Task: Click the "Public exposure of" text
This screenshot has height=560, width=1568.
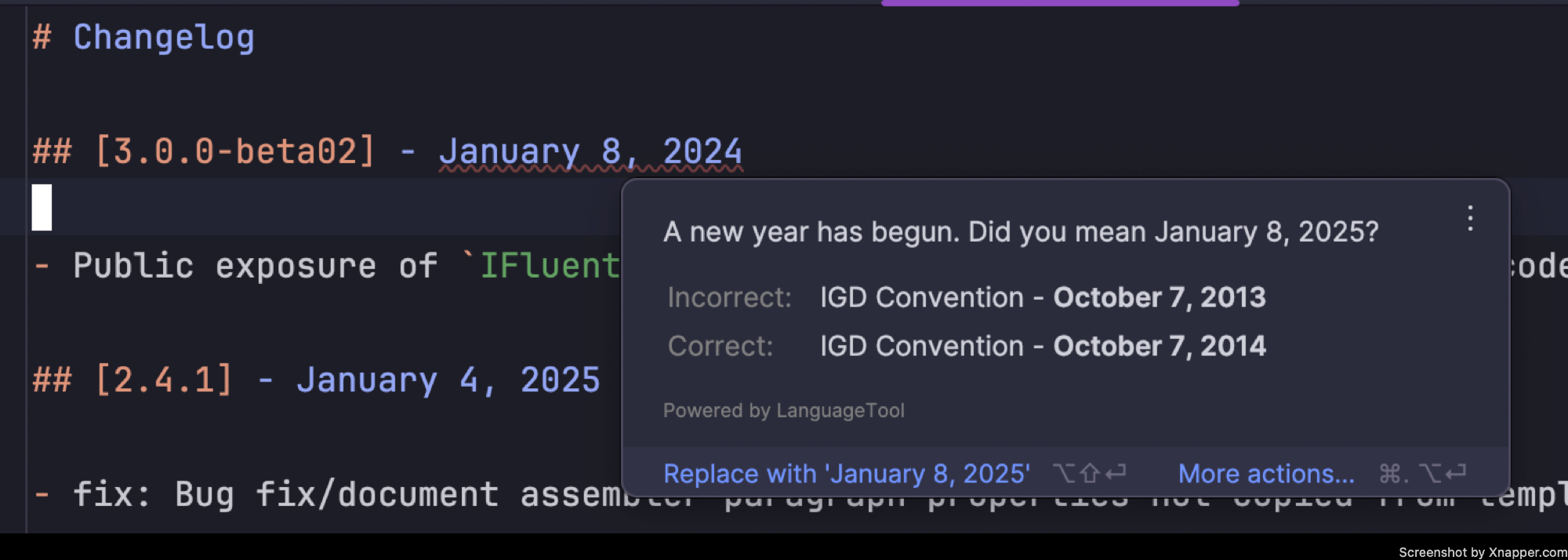Action: 255,266
